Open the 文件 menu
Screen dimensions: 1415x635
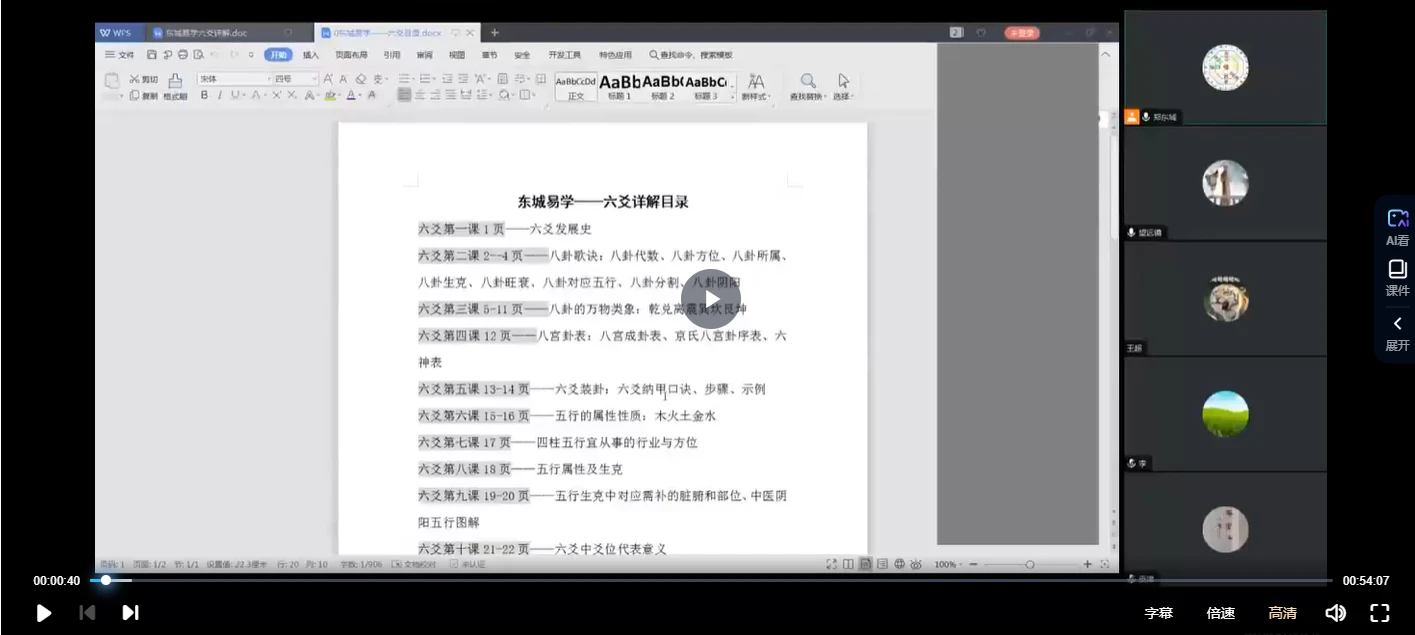pyautogui.click(x=120, y=55)
